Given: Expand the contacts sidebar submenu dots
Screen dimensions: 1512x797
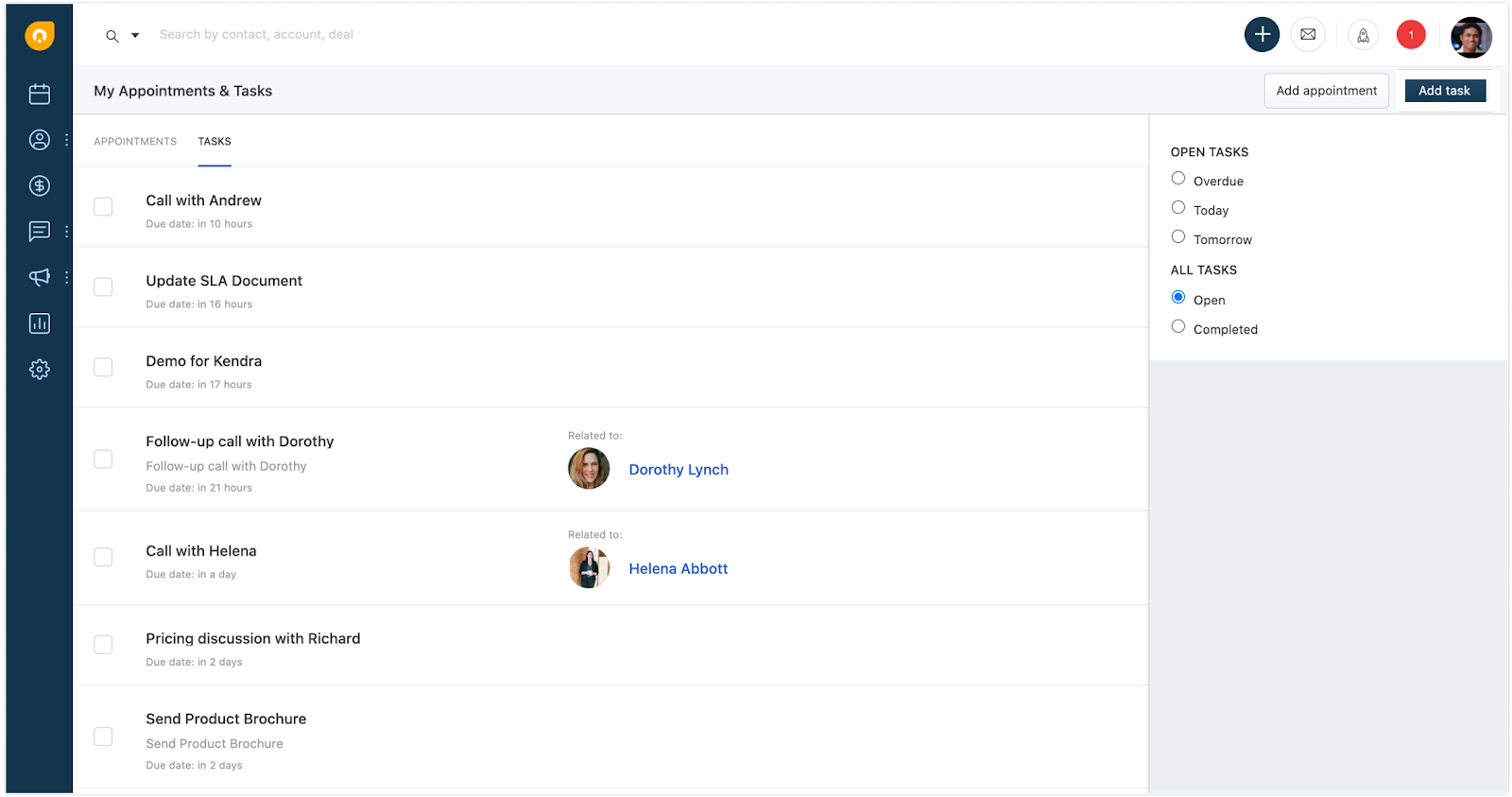Looking at the screenshot, I should tap(66, 140).
